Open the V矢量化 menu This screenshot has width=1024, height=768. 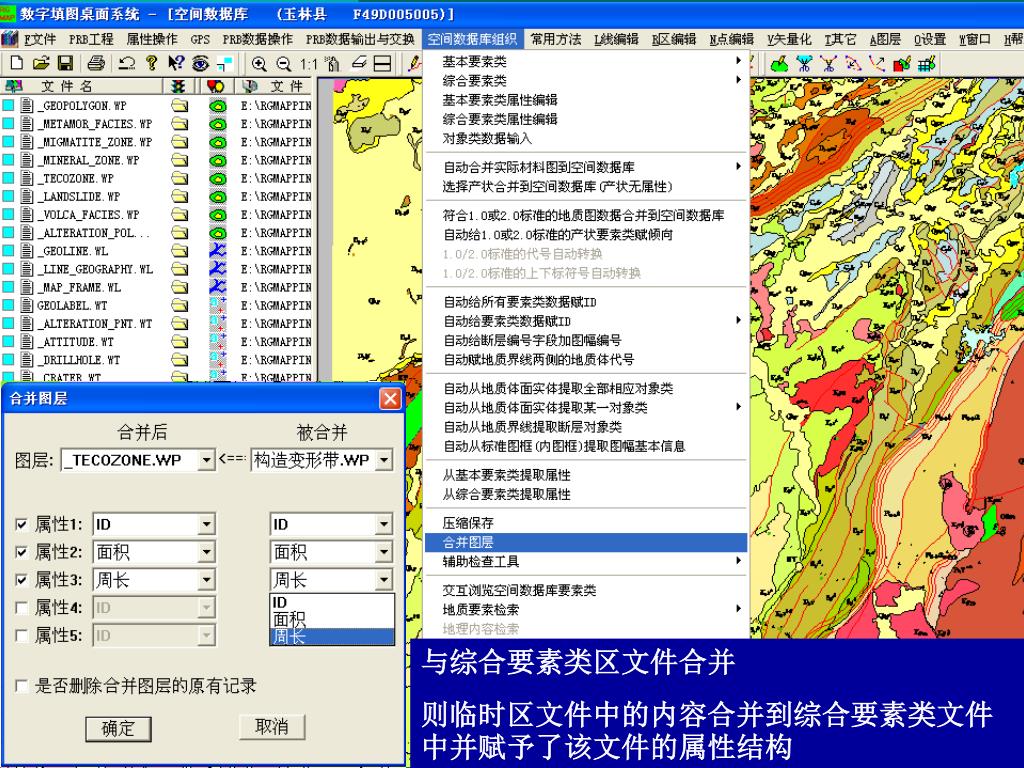tap(789, 39)
